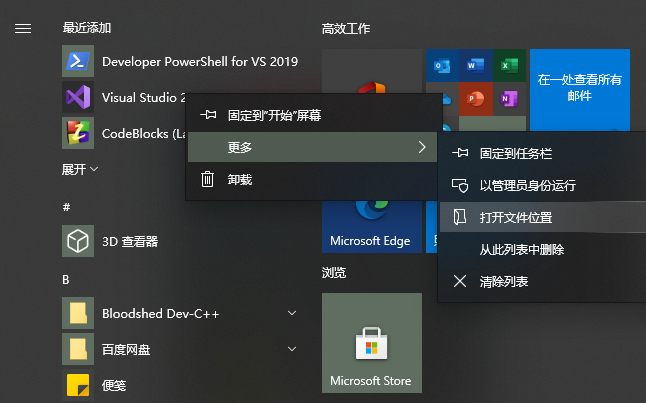Viewport: 646px width, 403px height.
Task: Click the 最近添加 section heading
Action: 87,28
